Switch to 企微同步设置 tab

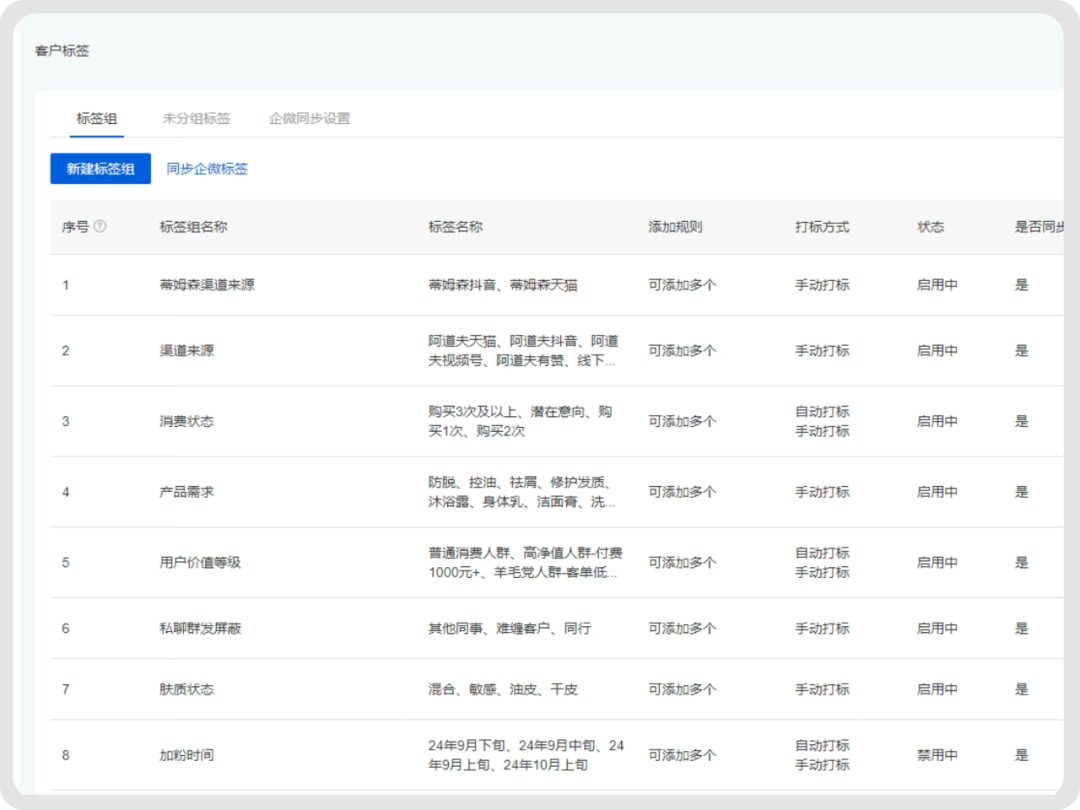pos(309,118)
